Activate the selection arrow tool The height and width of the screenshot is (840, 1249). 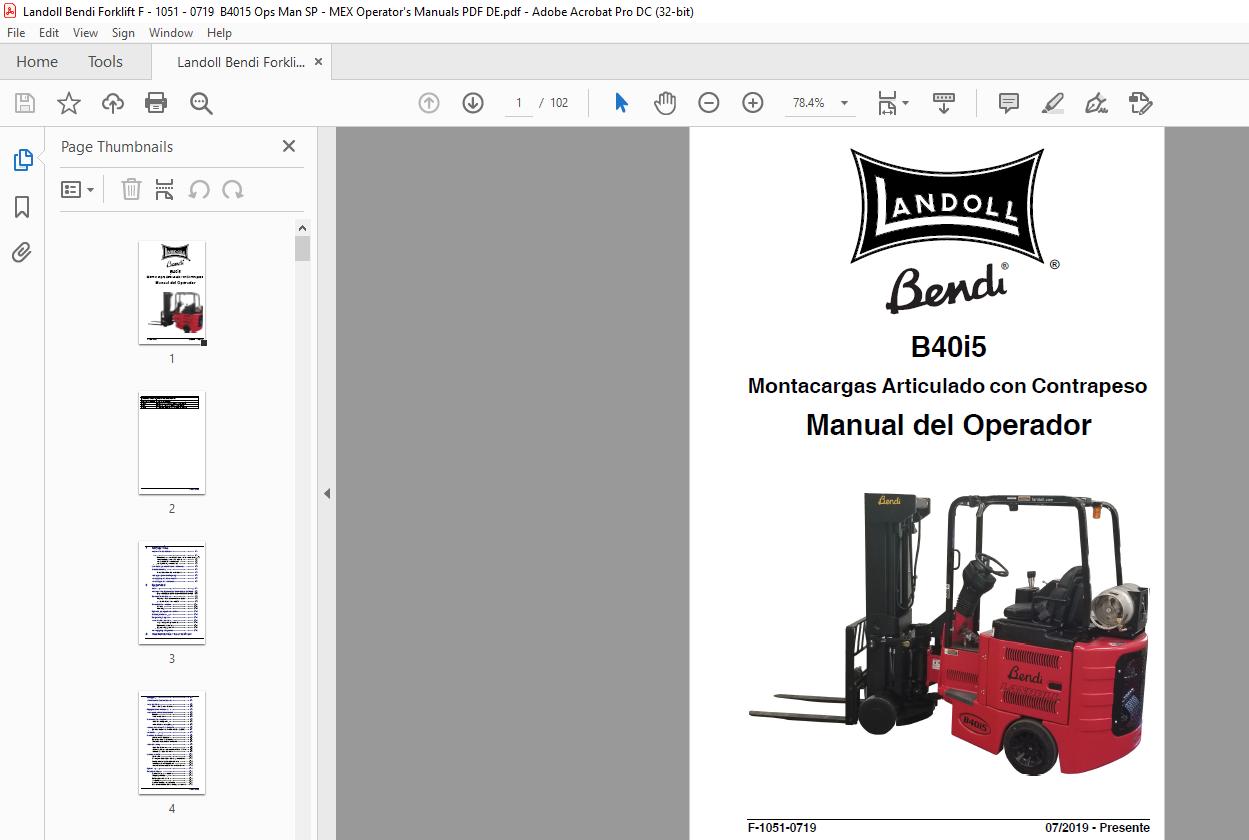pyautogui.click(x=621, y=103)
